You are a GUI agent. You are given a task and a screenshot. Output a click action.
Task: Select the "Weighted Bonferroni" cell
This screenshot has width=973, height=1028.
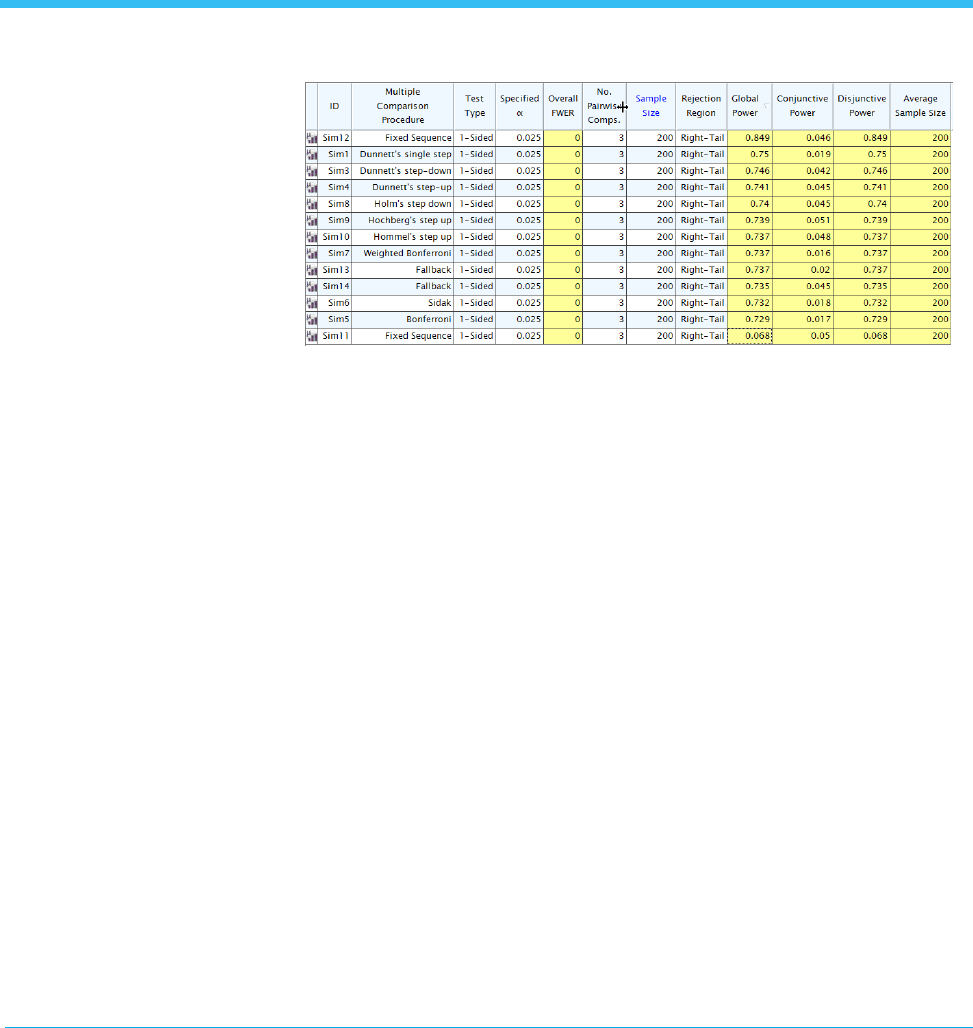[x=403, y=254]
